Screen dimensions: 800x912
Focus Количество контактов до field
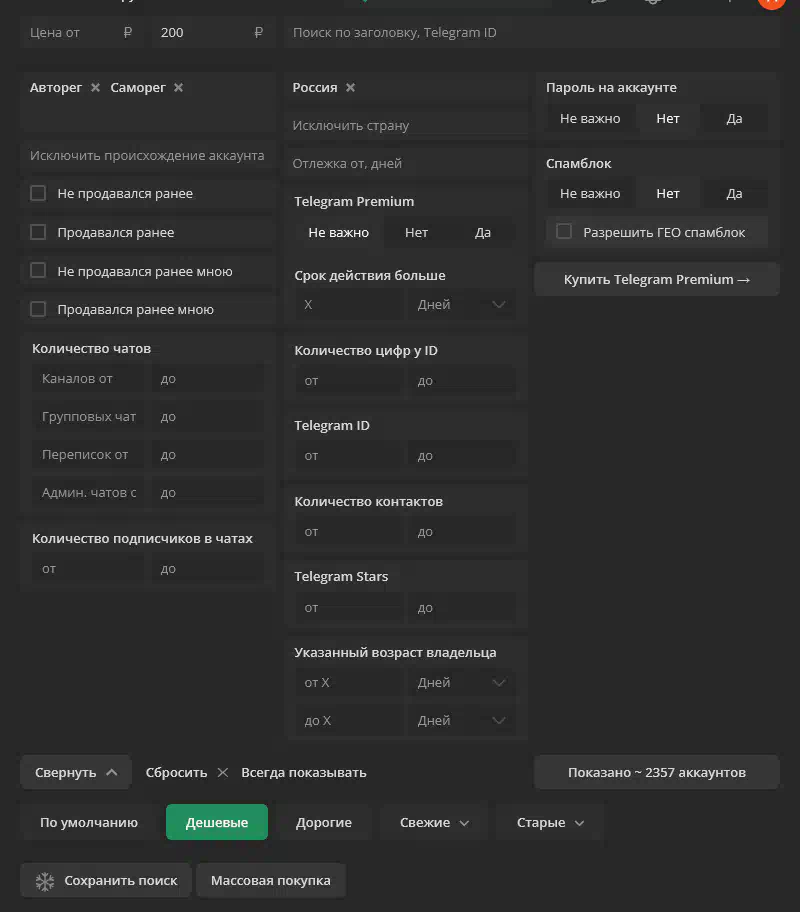(461, 532)
